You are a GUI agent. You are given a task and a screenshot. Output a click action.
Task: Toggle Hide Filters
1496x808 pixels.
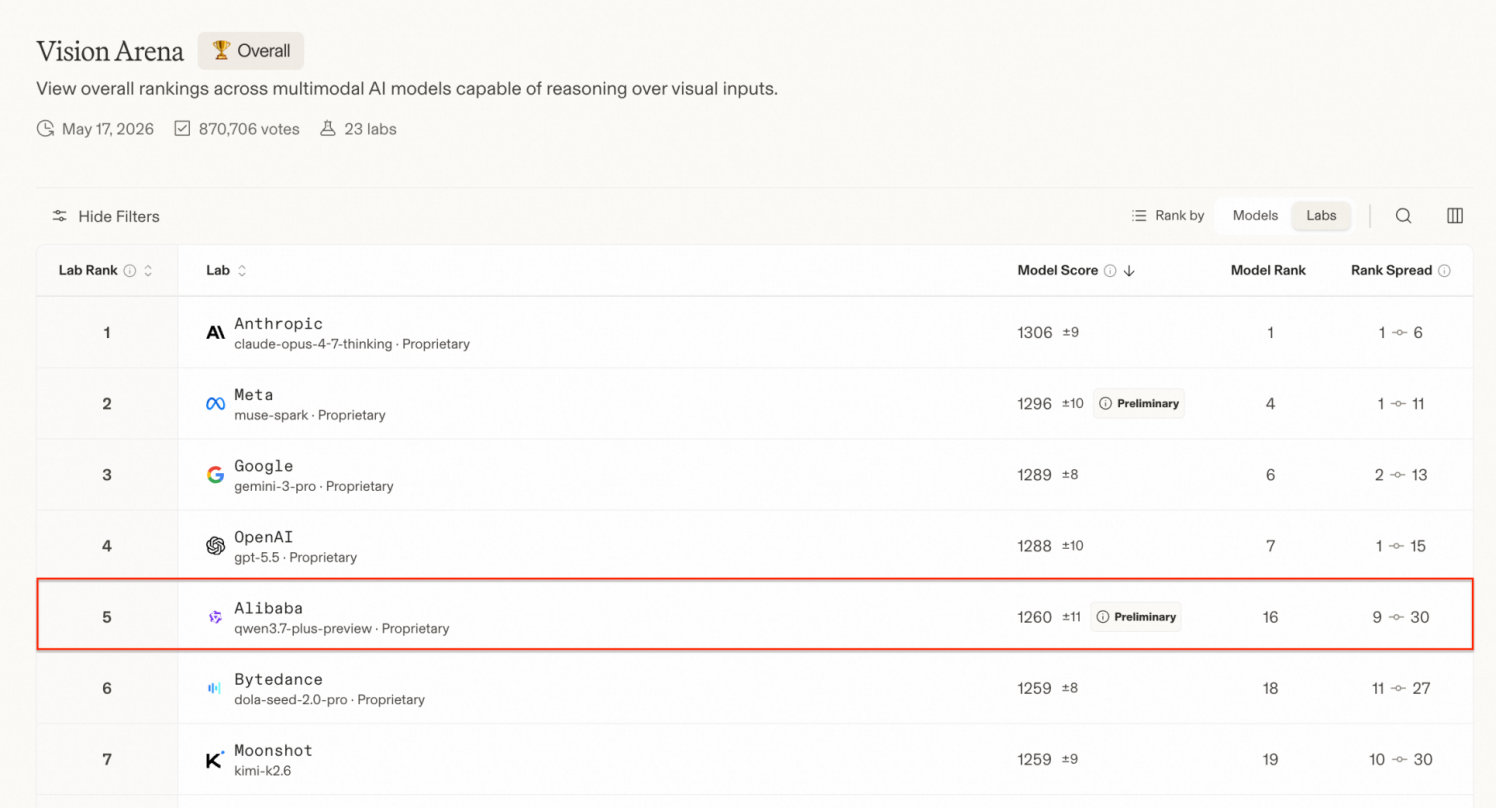(106, 216)
